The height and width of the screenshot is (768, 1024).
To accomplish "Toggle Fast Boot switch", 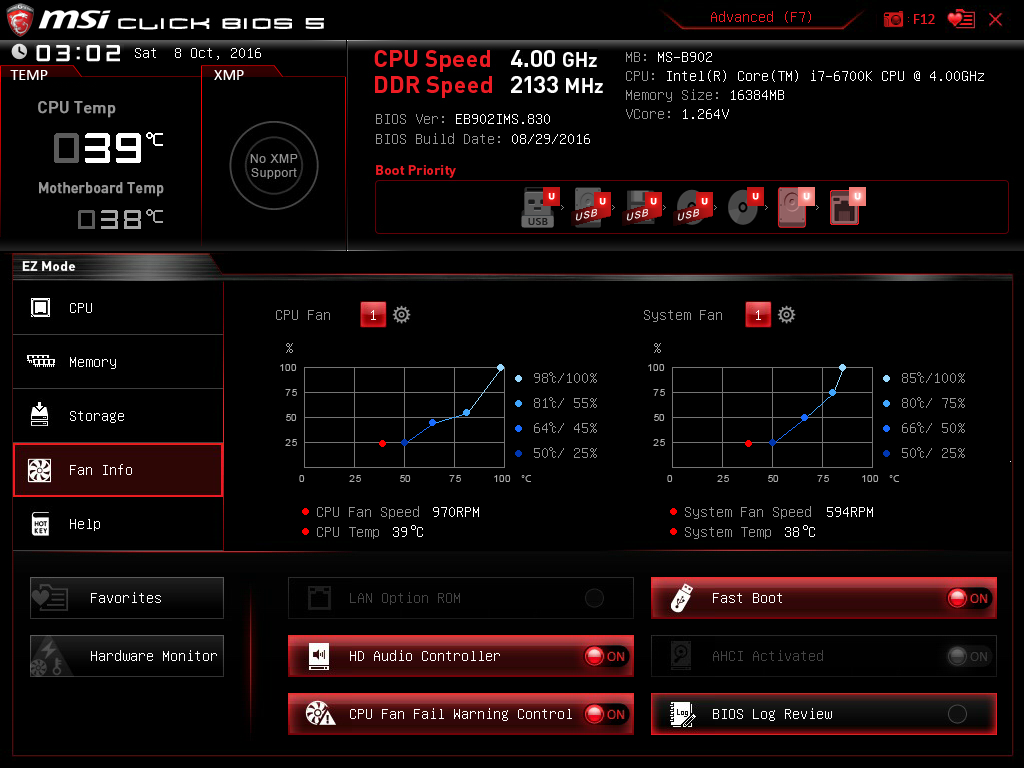I will tap(969, 598).
